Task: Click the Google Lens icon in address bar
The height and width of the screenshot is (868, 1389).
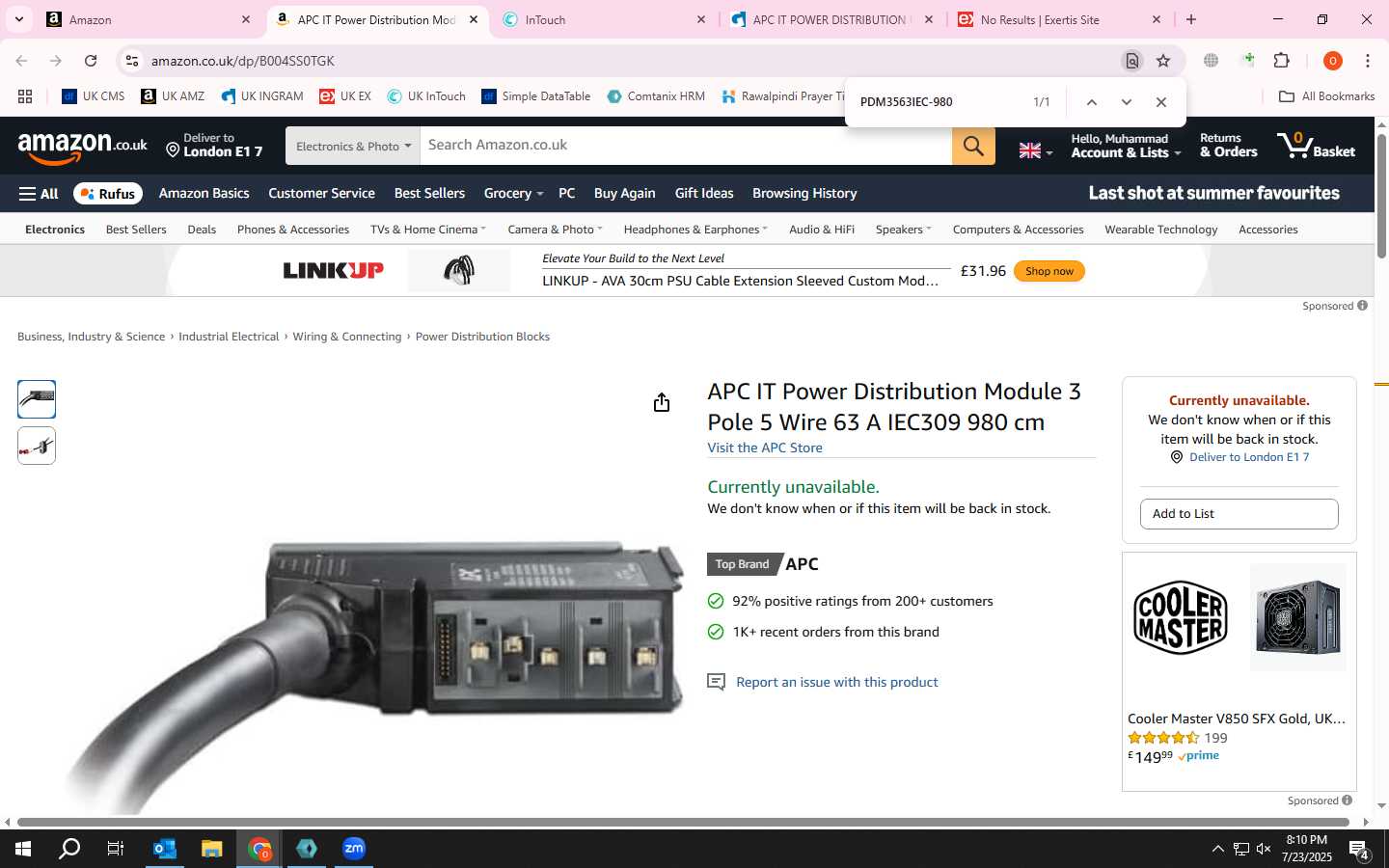Action: point(1132,61)
